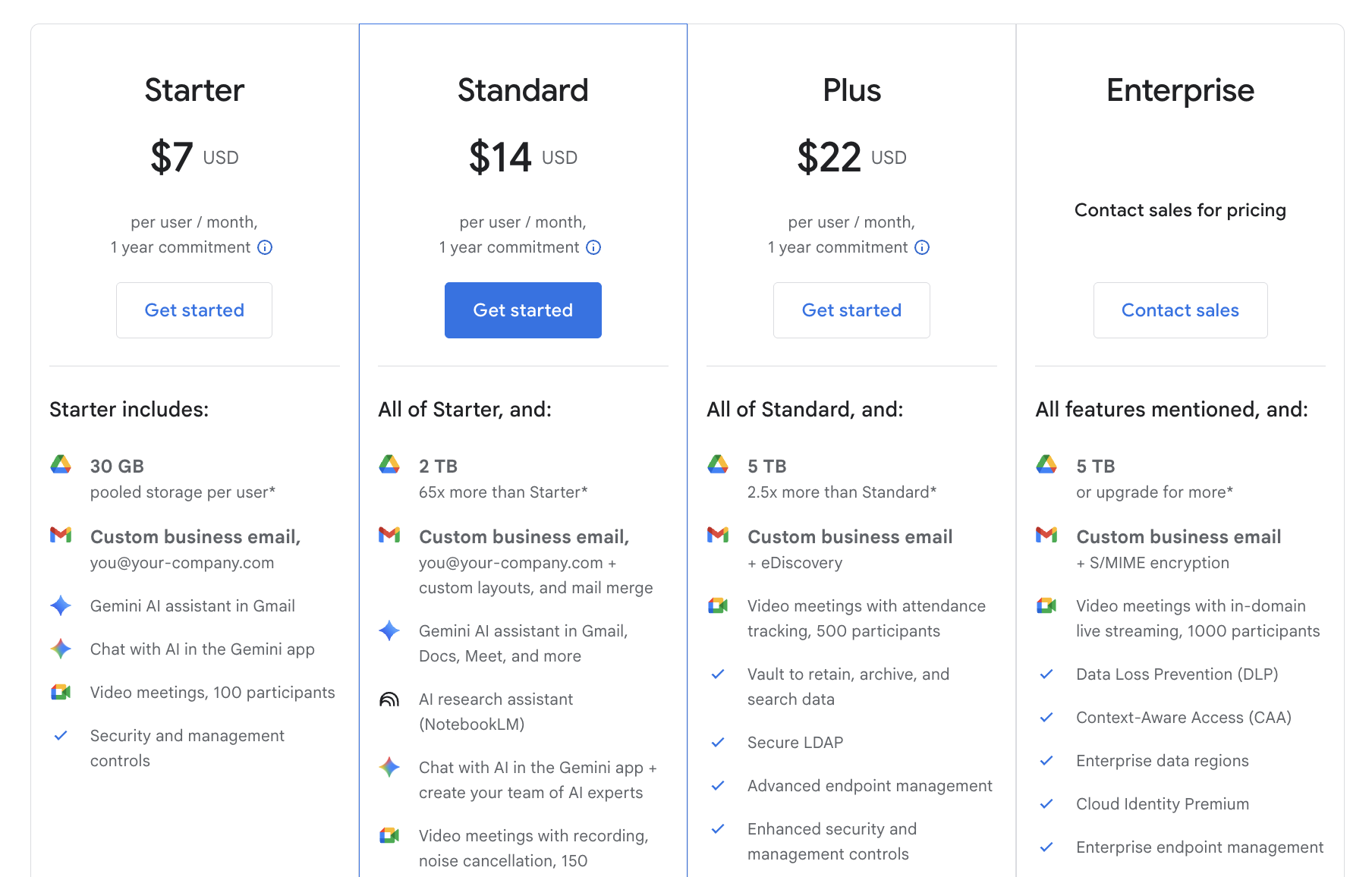This screenshot has height=877, width=1372.
Task: Click the info icon beside Plus commitment
Action: pyautogui.click(x=922, y=247)
